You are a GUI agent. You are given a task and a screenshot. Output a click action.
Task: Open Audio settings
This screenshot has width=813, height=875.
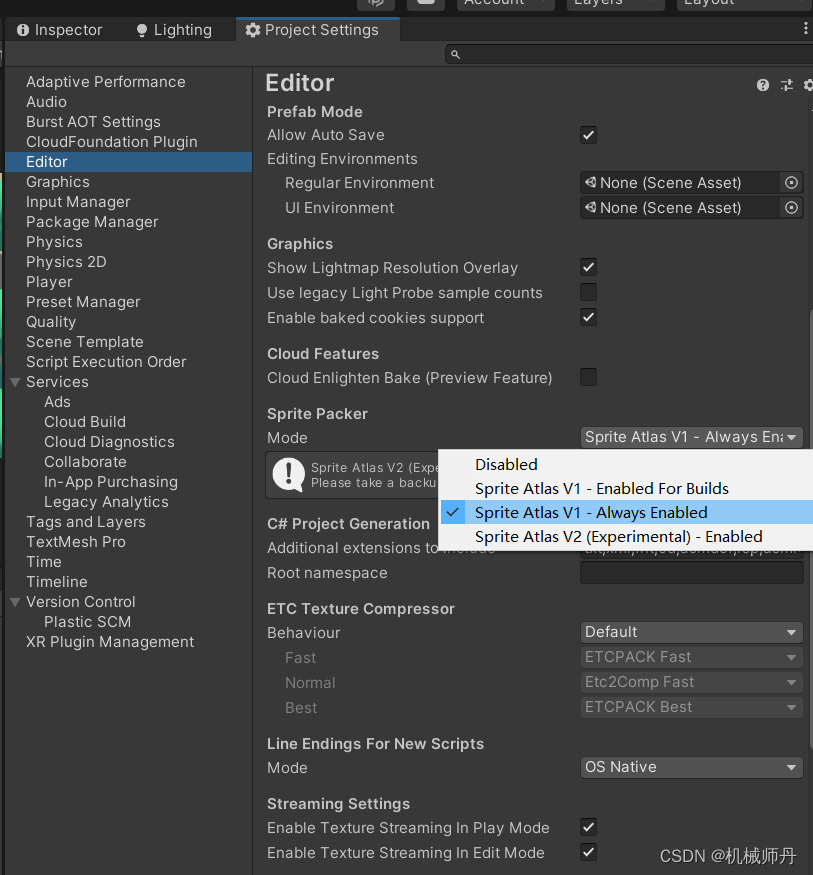click(46, 102)
